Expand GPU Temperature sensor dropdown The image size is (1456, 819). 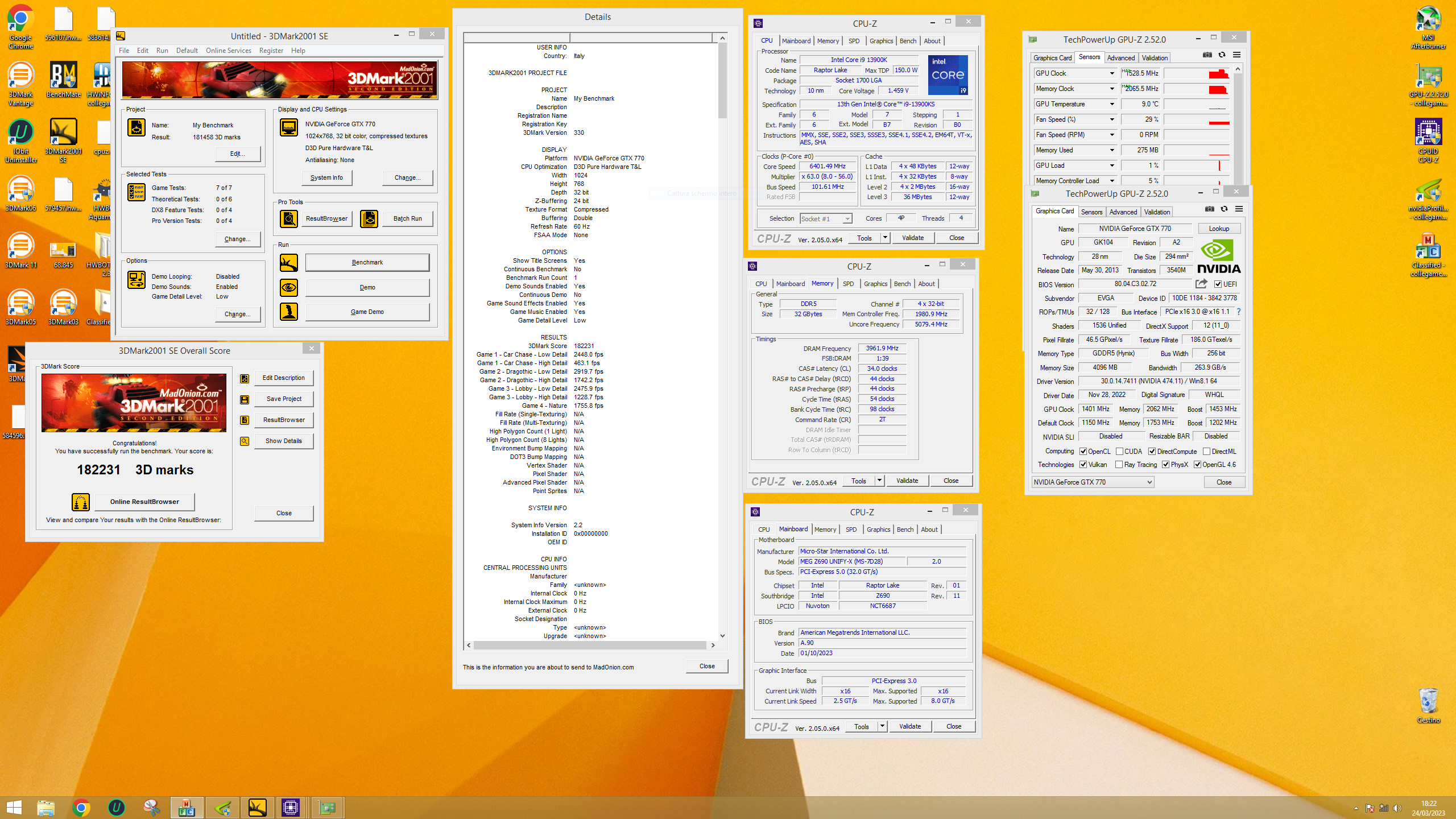[1112, 104]
